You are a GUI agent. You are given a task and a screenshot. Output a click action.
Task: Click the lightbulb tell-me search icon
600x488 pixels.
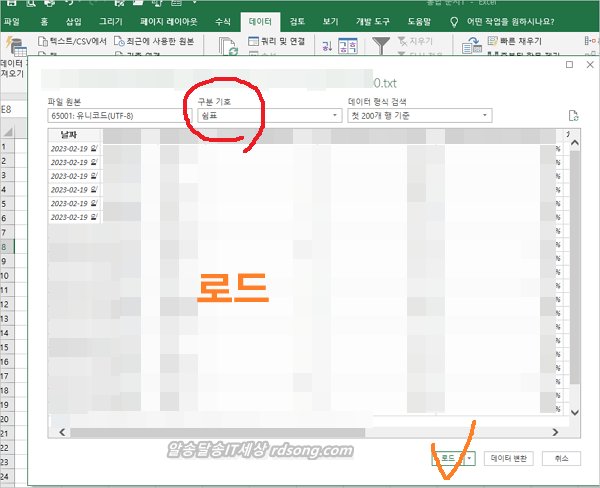[x=455, y=20]
